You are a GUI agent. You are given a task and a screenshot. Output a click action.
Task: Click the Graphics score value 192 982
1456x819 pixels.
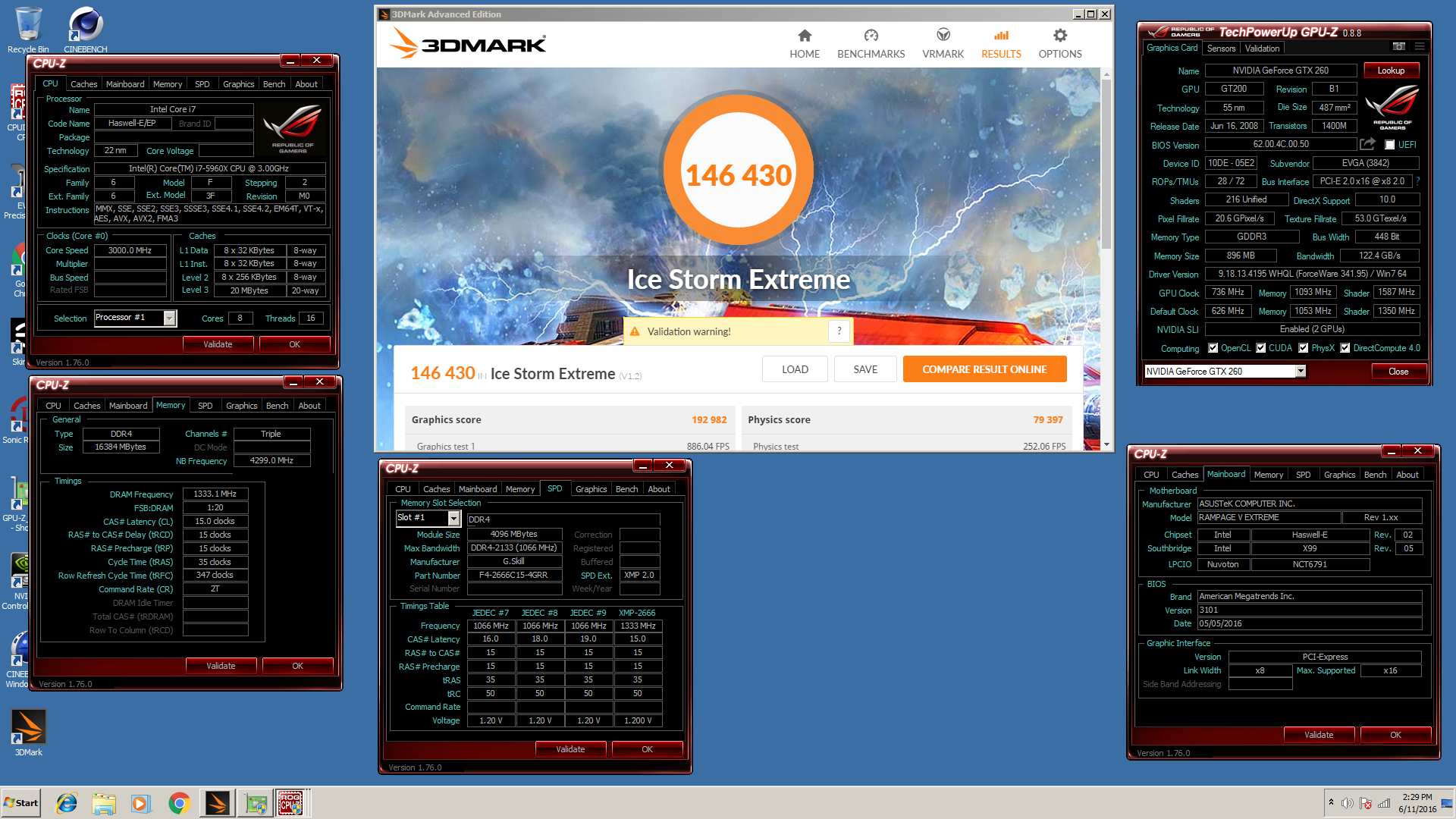tap(709, 419)
